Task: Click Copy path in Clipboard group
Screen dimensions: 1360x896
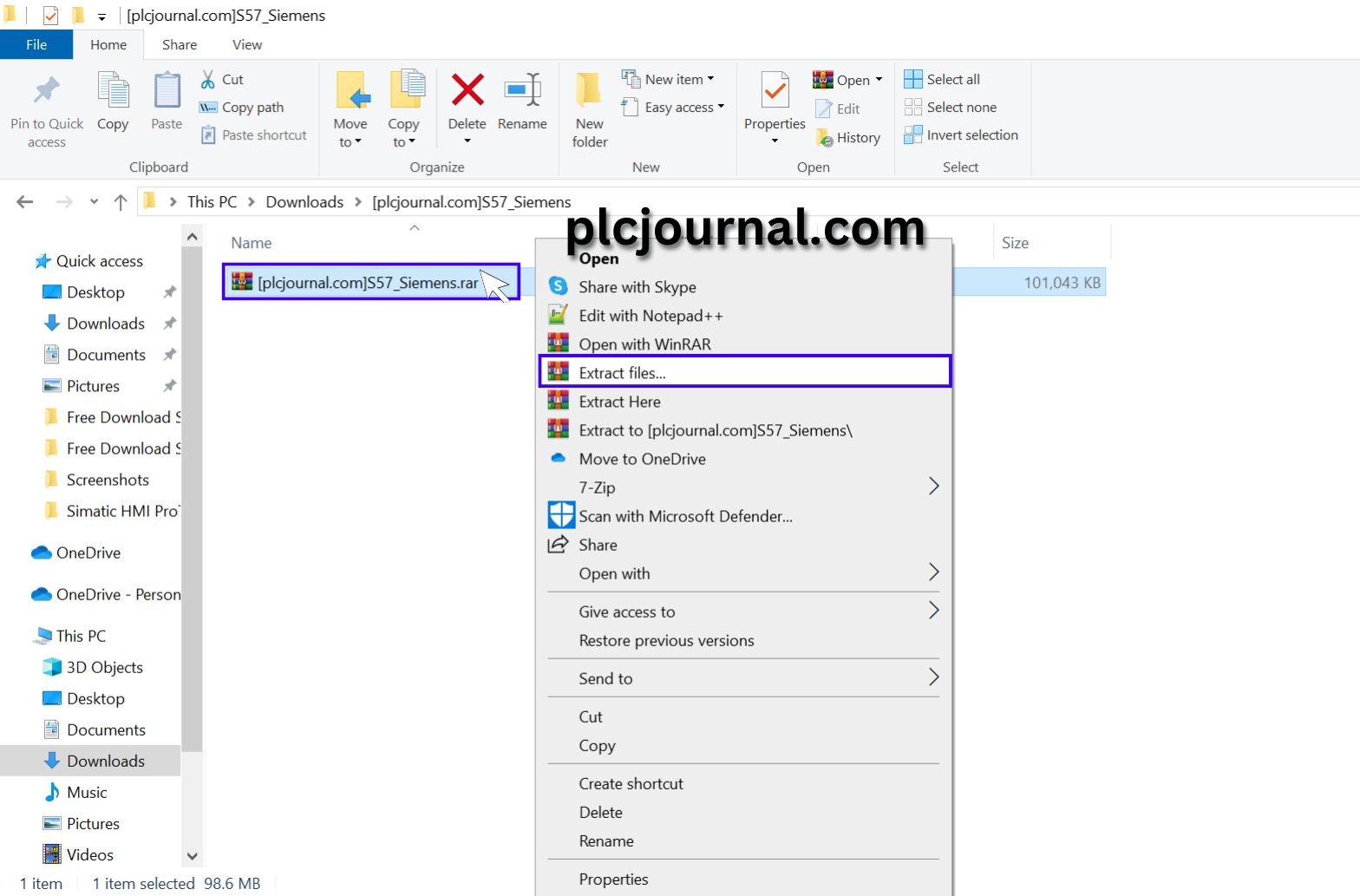Action: pos(241,107)
